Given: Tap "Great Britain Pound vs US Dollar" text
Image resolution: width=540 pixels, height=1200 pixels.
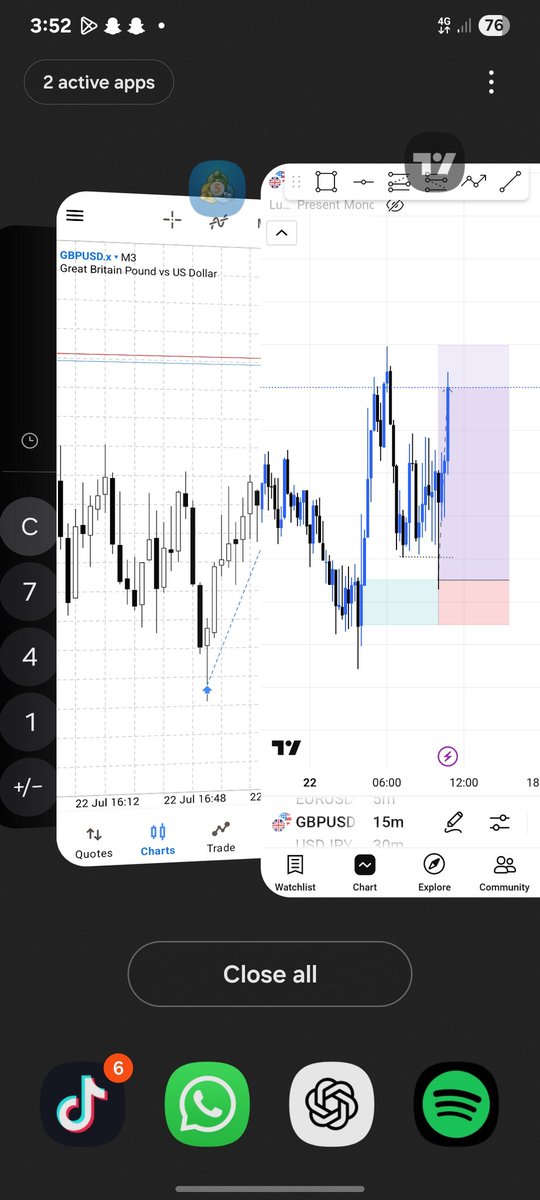Looking at the screenshot, I should click(x=138, y=272).
